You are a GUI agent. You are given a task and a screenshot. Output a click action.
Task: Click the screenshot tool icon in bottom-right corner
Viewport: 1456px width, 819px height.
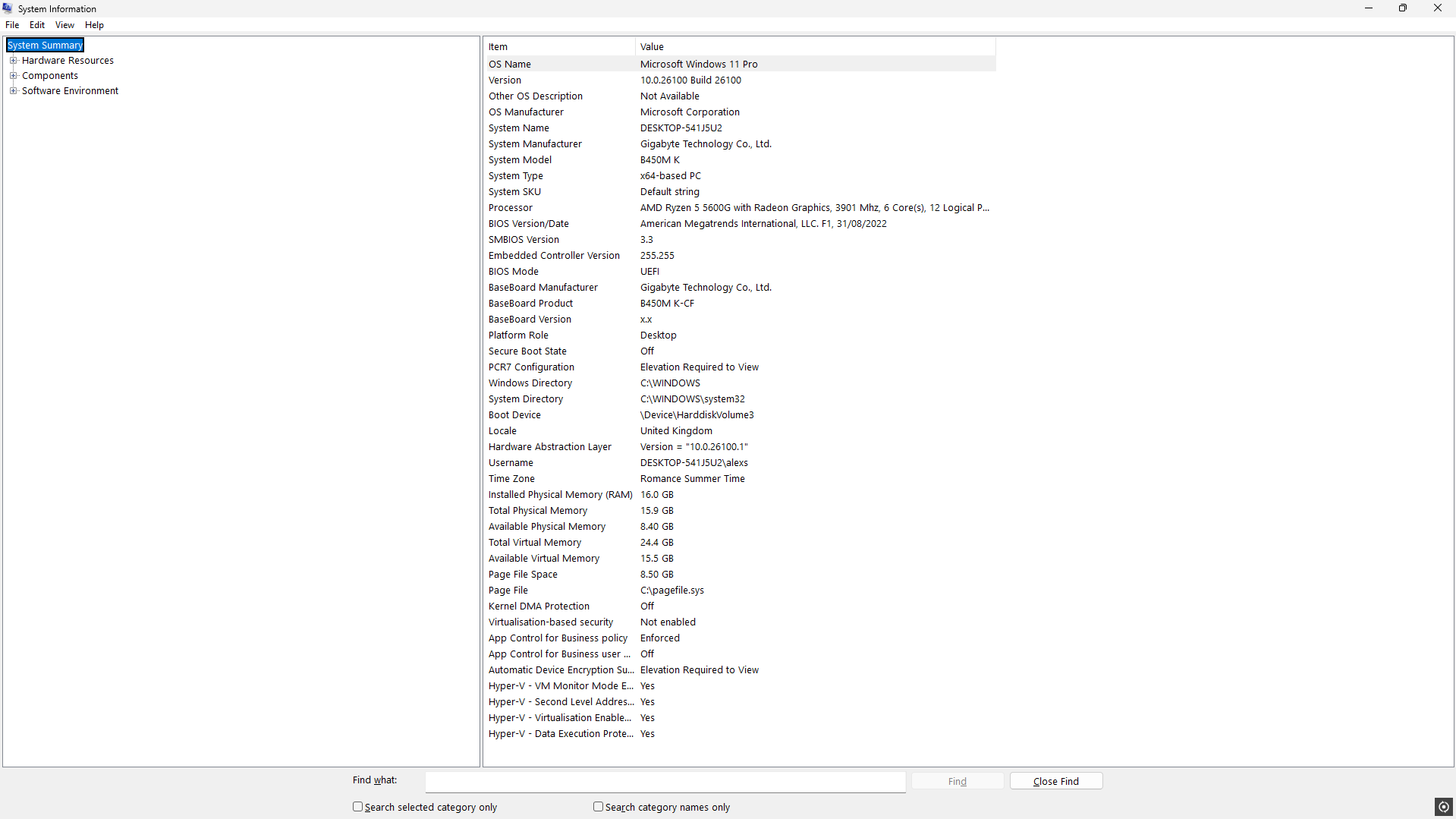(1444, 807)
